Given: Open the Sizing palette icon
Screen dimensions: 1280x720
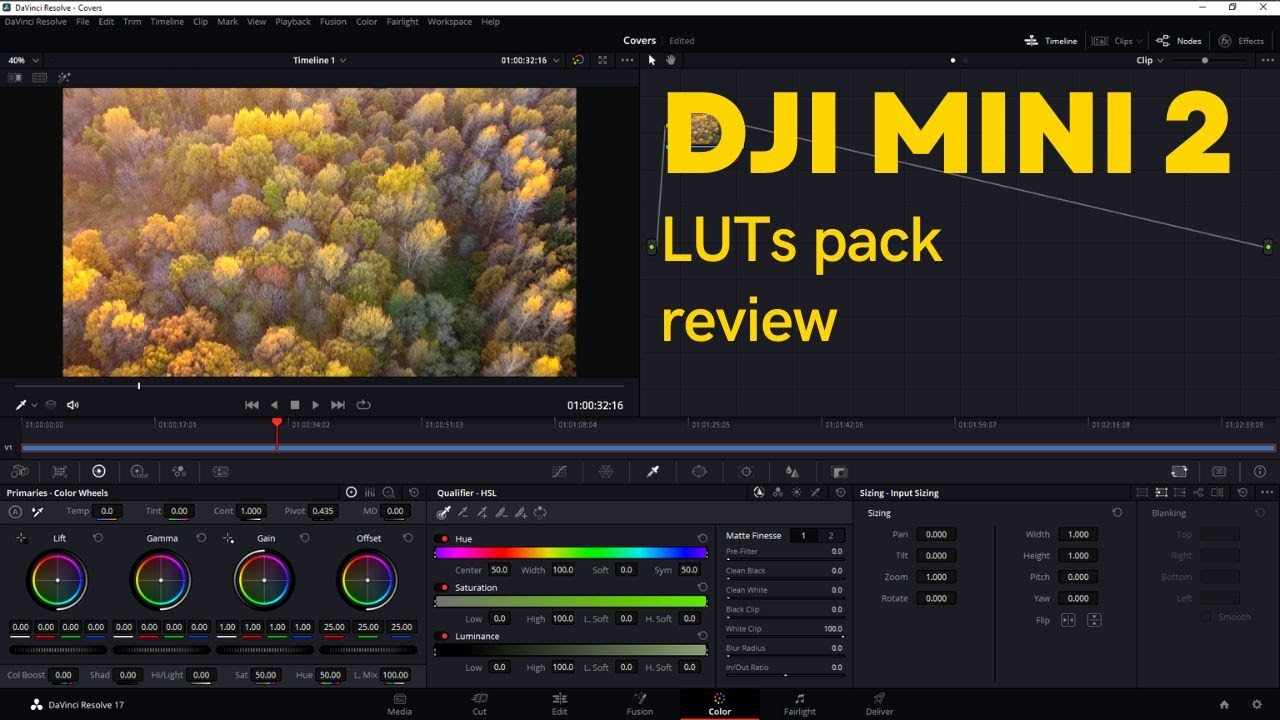Looking at the screenshot, I should pyautogui.click(x=1179, y=471).
